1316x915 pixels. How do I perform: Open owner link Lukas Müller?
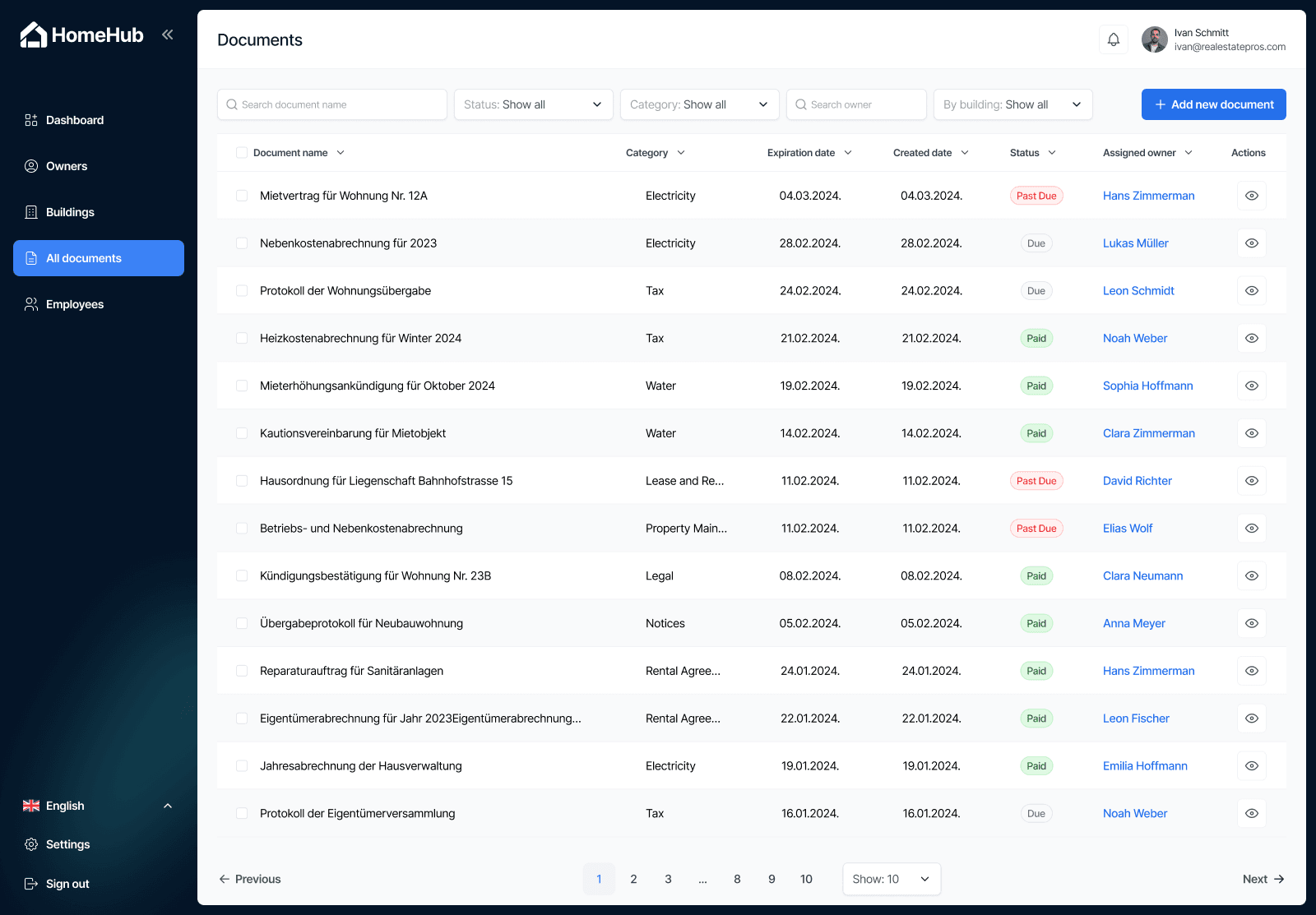[x=1135, y=243]
